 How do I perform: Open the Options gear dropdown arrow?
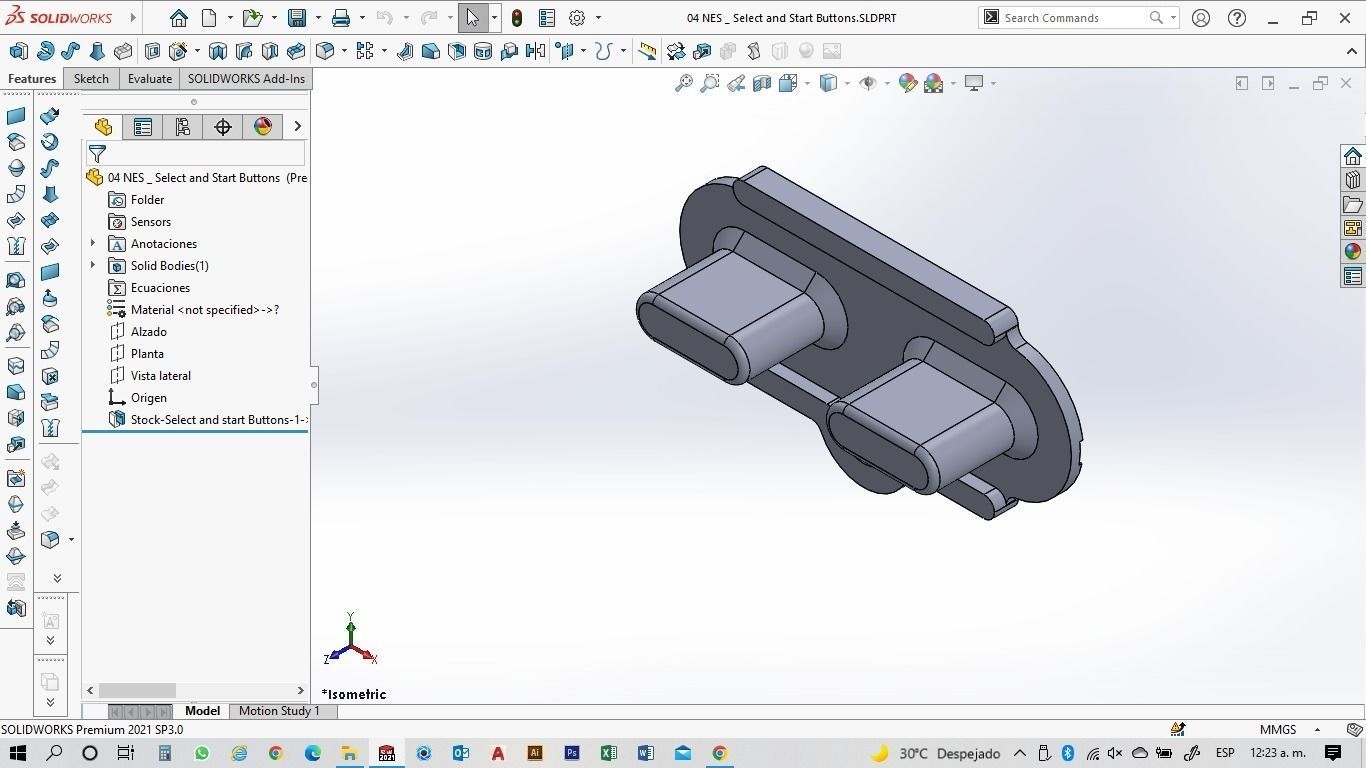coord(598,18)
